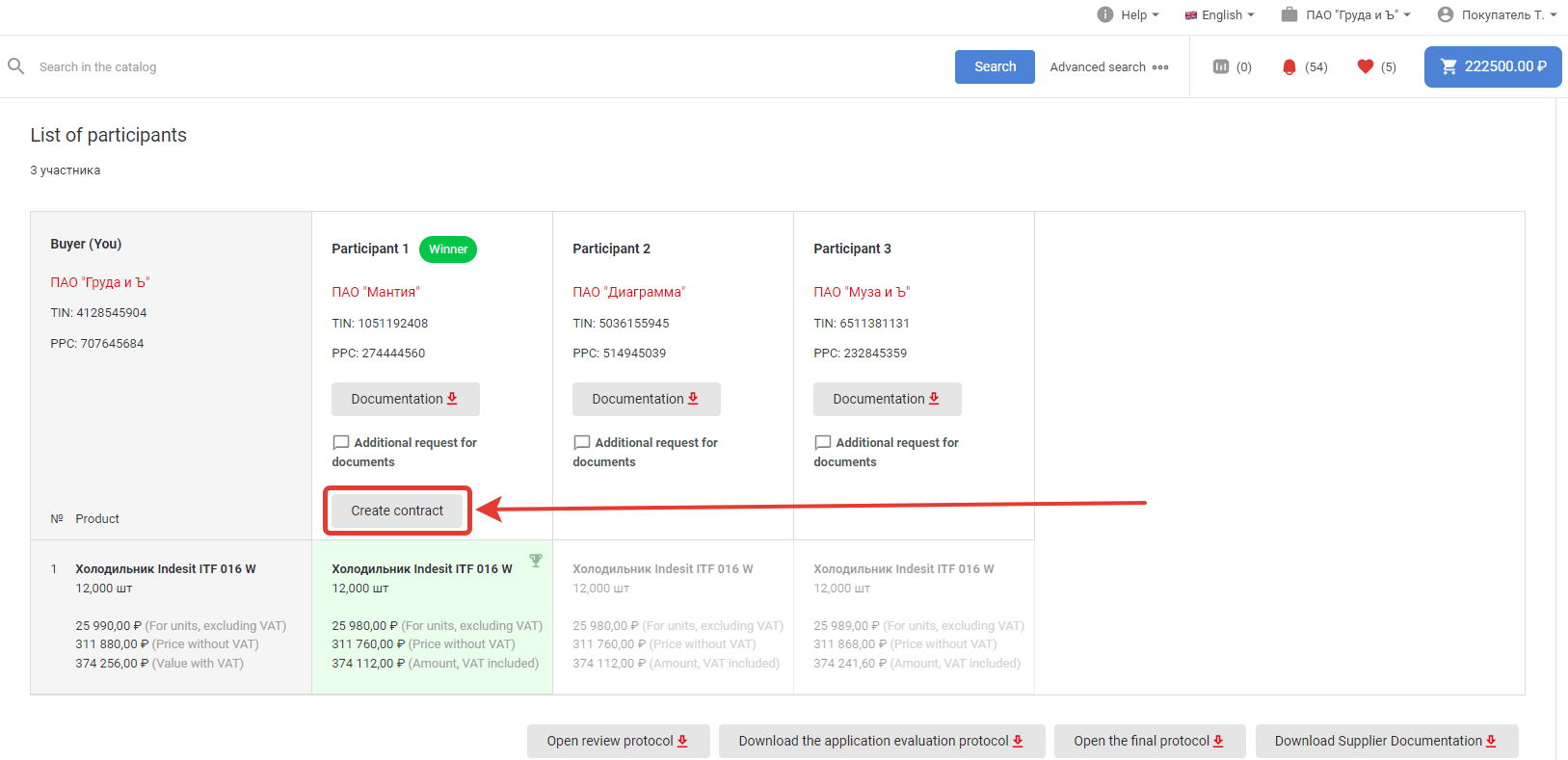This screenshot has height=760, width=1568.
Task: Click the blue Search button
Action: click(x=995, y=66)
